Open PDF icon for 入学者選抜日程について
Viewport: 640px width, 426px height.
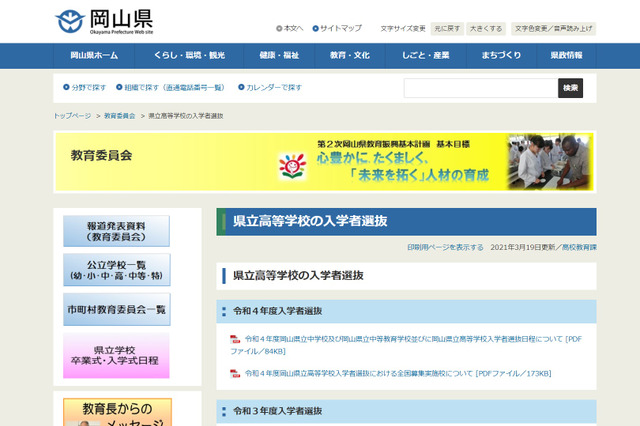(235, 339)
